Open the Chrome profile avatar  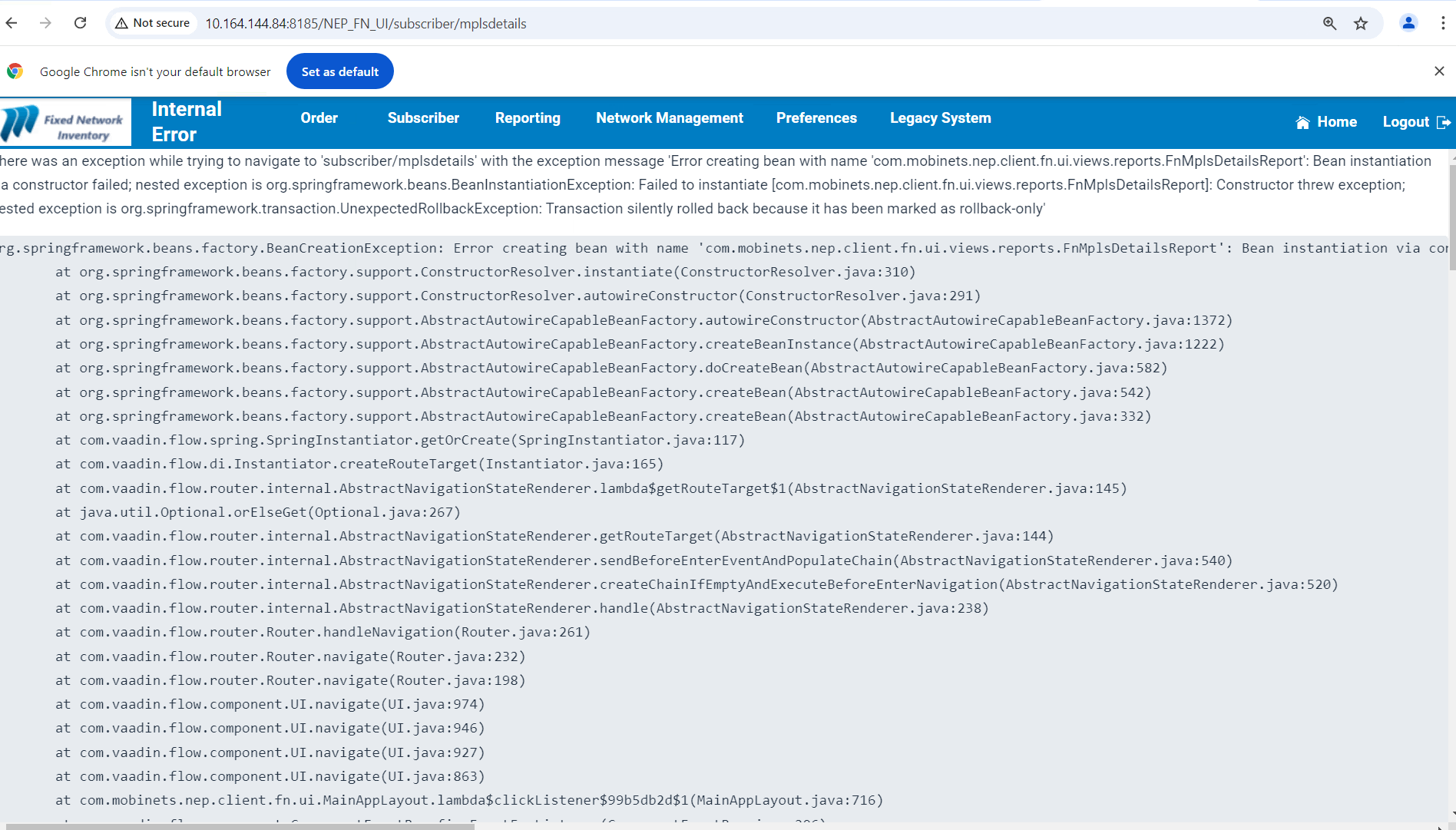point(1408,23)
